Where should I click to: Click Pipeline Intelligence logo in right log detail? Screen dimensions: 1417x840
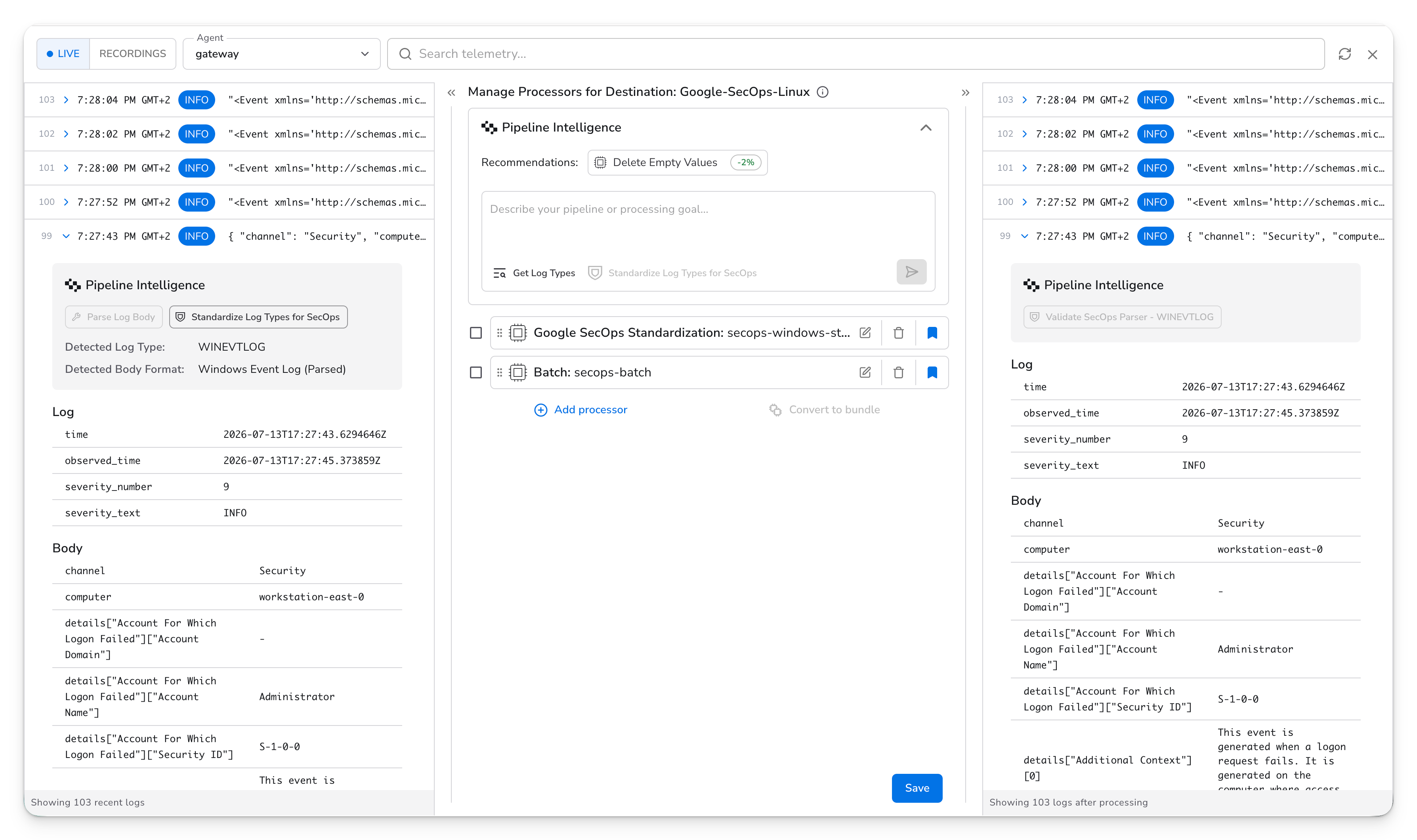pyautogui.click(x=1031, y=285)
